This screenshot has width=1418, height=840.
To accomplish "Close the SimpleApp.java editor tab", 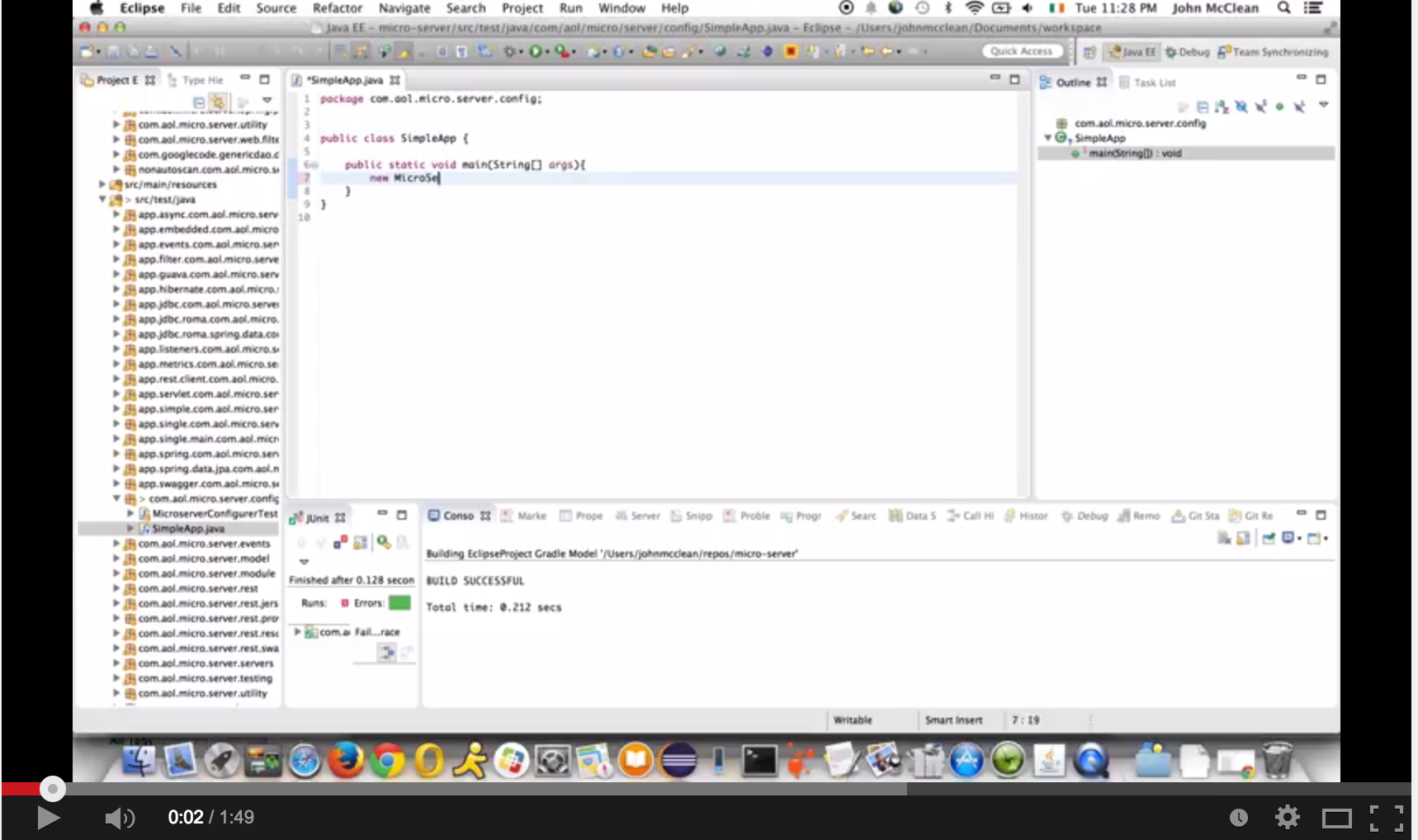I will tap(395, 80).
